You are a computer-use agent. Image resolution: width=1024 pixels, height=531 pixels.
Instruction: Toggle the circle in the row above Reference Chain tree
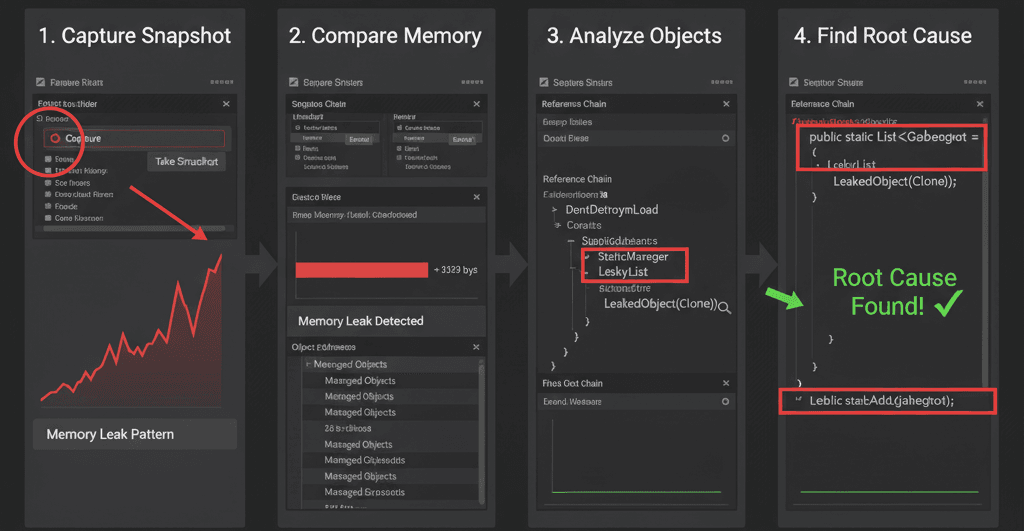pyautogui.click(x=726, y=138)
